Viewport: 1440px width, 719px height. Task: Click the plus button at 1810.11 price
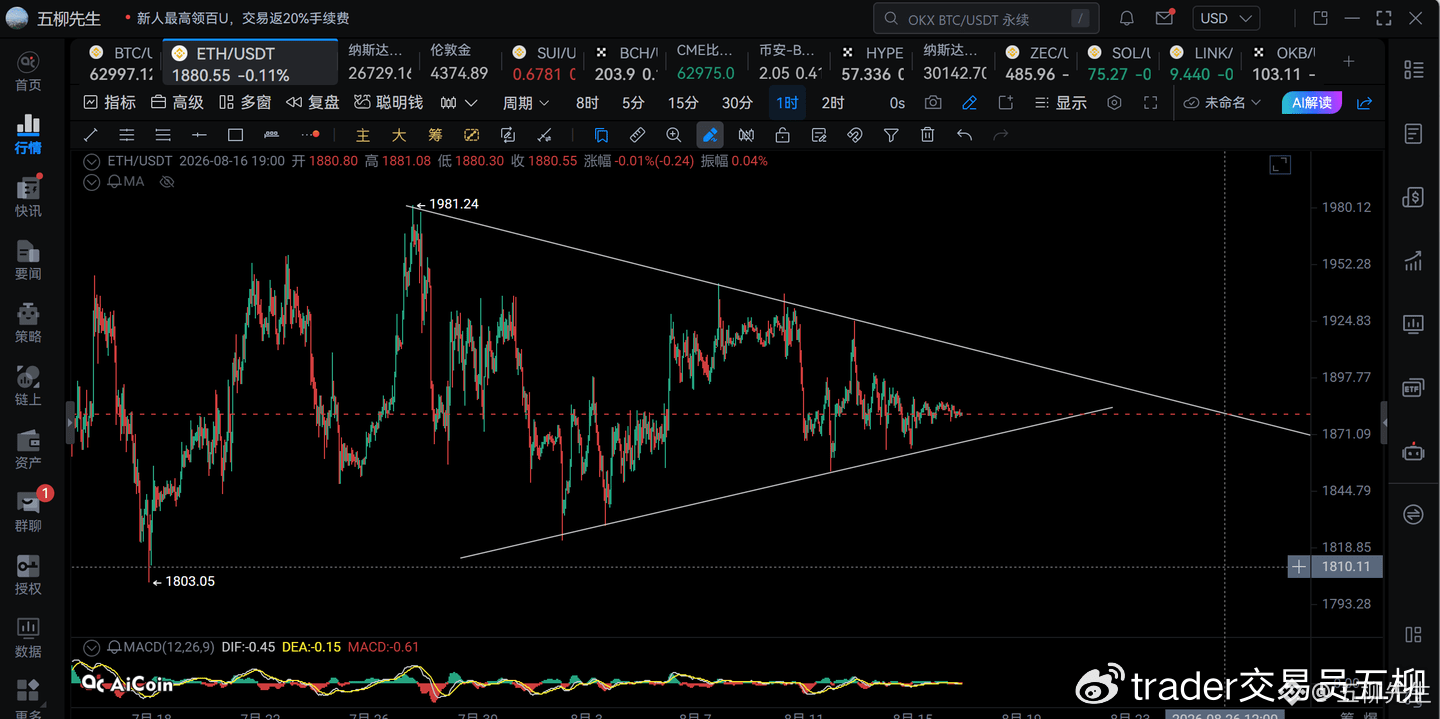coord(1298,567)
